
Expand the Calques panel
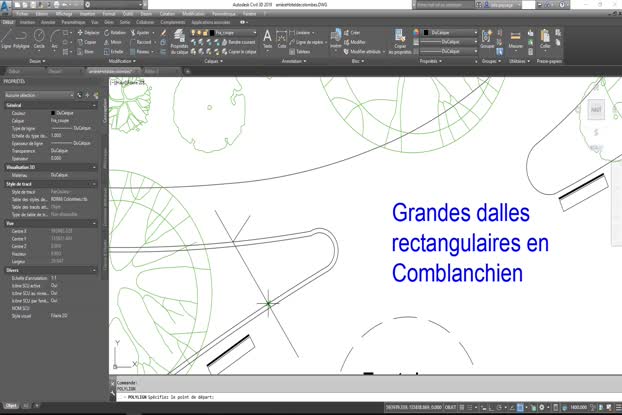pos(213,61)
